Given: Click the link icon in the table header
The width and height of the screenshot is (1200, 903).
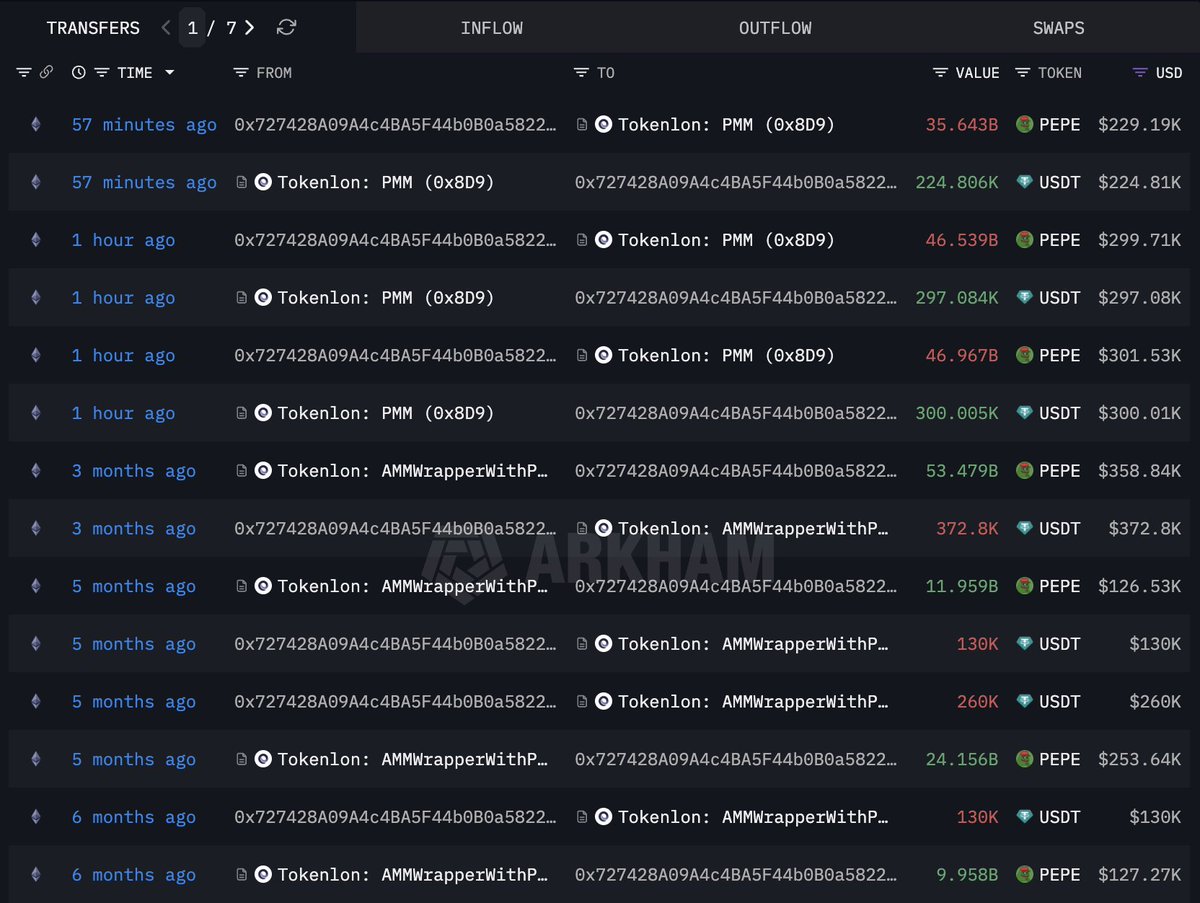Looking at the screenshot, I should (x=46, y=72).
